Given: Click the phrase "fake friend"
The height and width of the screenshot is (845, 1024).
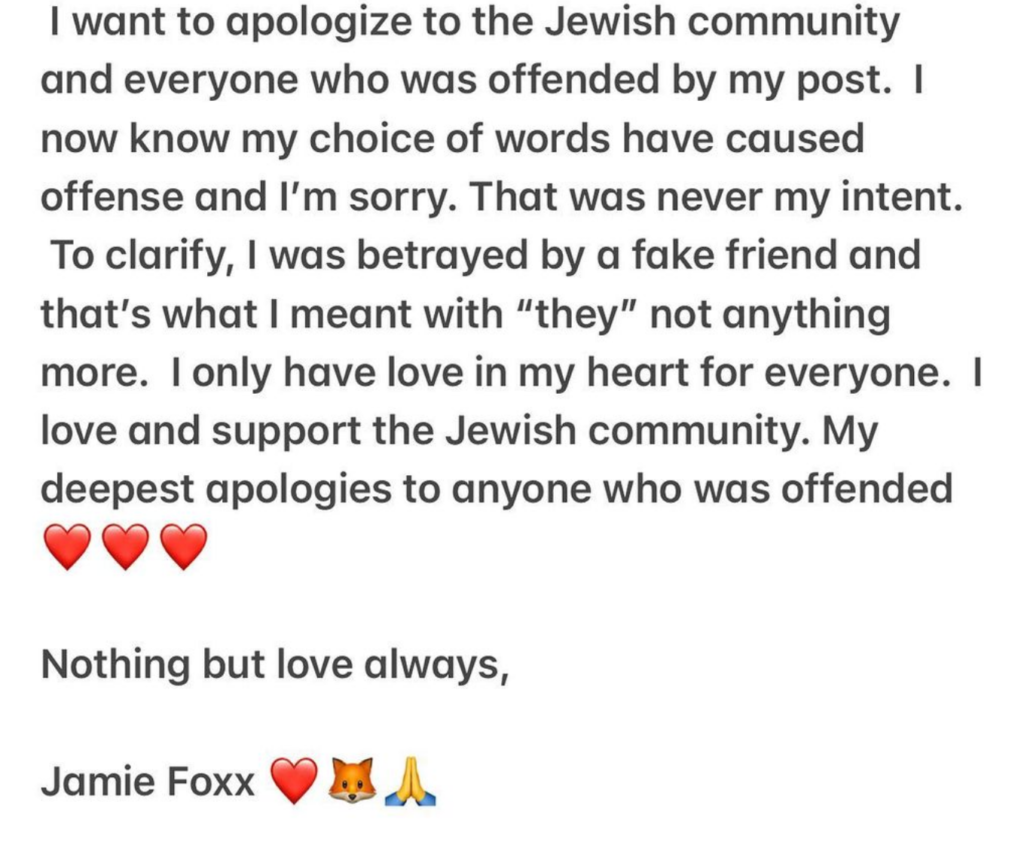Looking at the screenshot, I should tap(747, 256).
